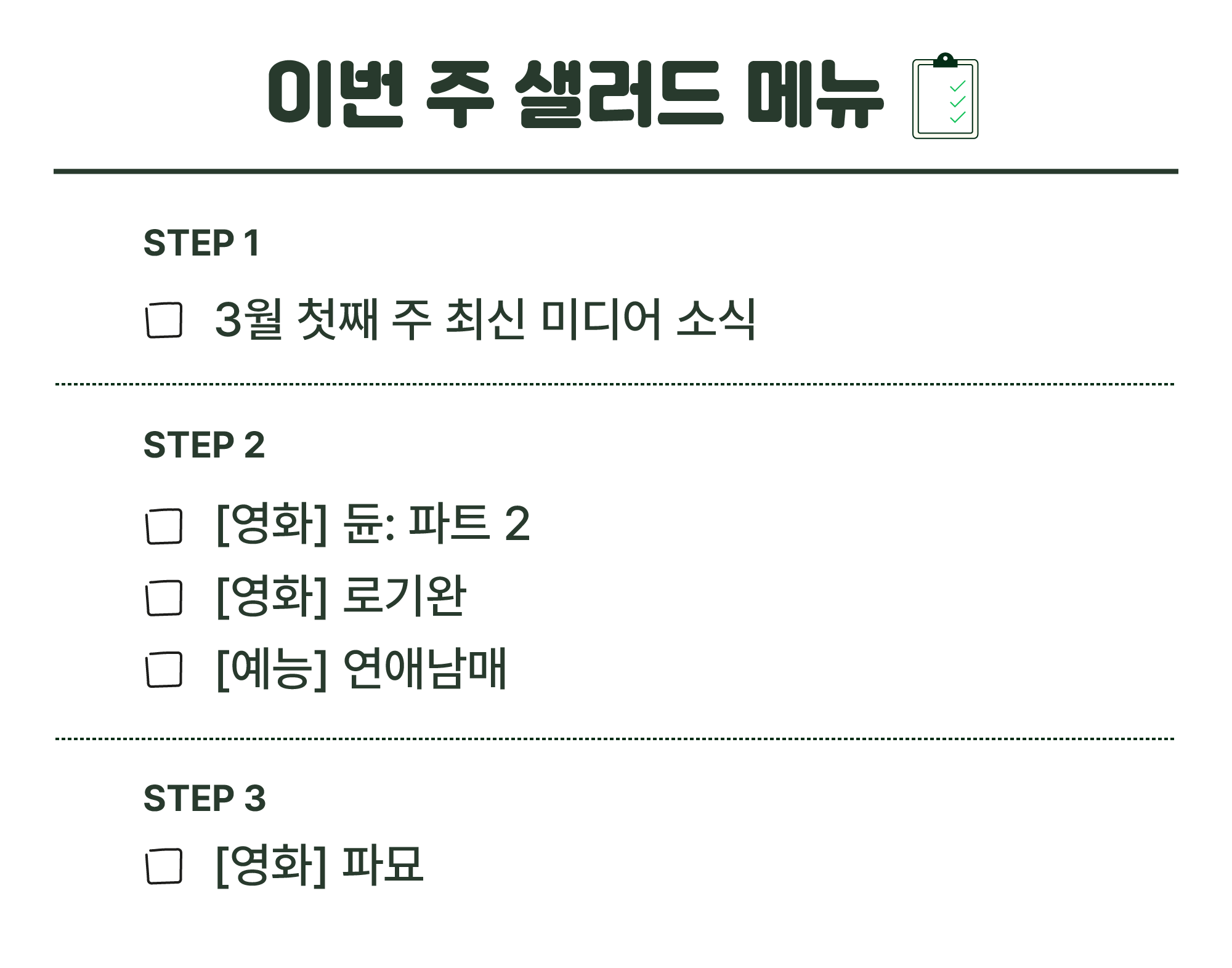Toggle the 로기완 checkbox
This screenshot has width=1232, height=968.
[164, 597]
